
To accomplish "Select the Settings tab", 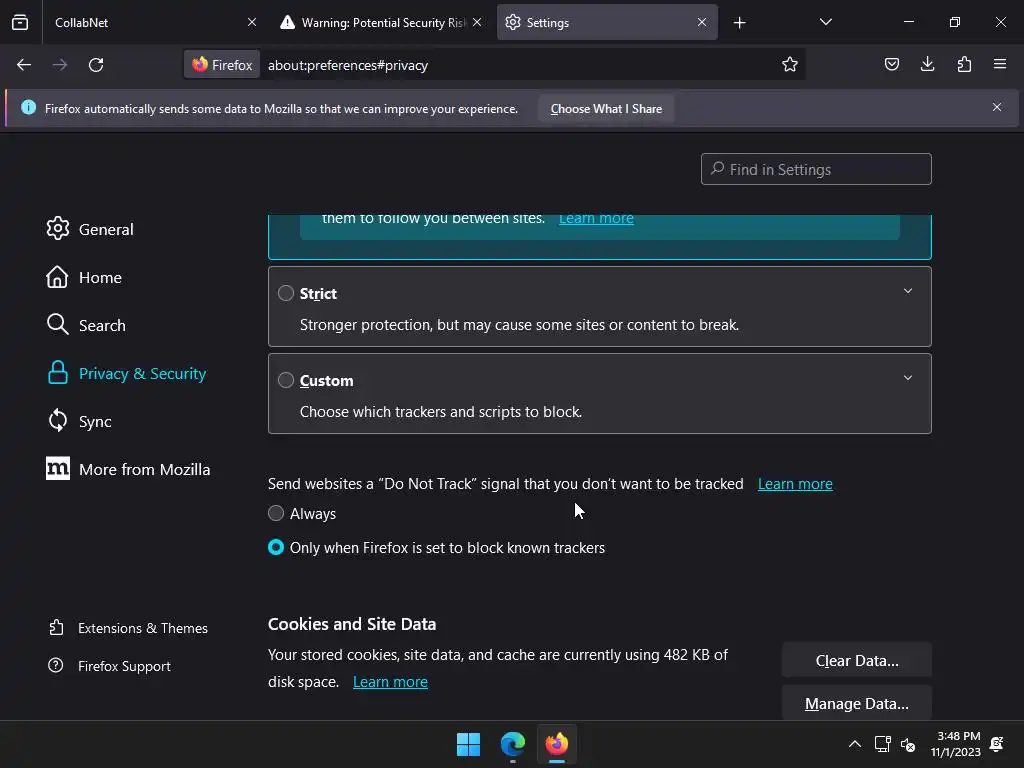I will (x=607, y=22).
